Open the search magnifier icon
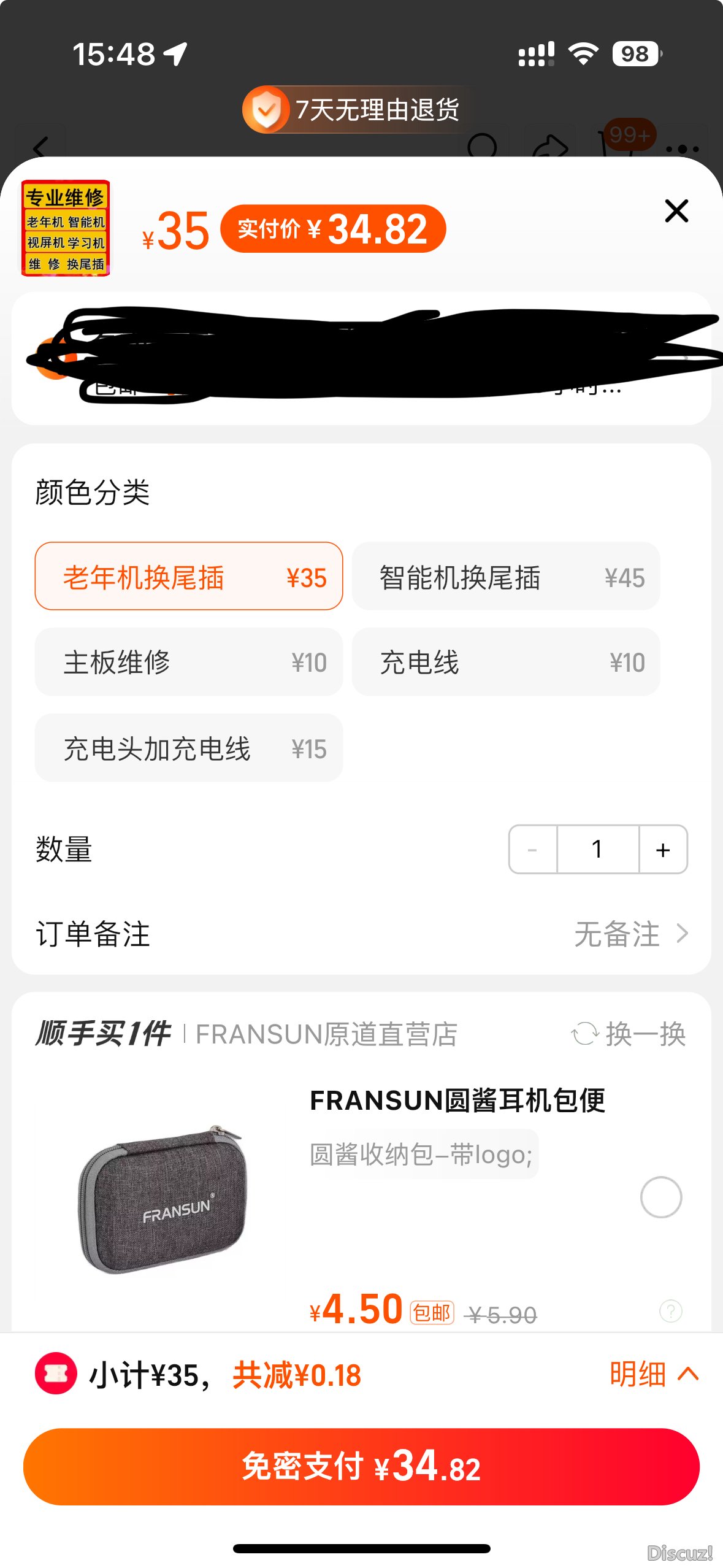Screen dimensions: 723x1568 pyautogui.click(x=483, y=144)
